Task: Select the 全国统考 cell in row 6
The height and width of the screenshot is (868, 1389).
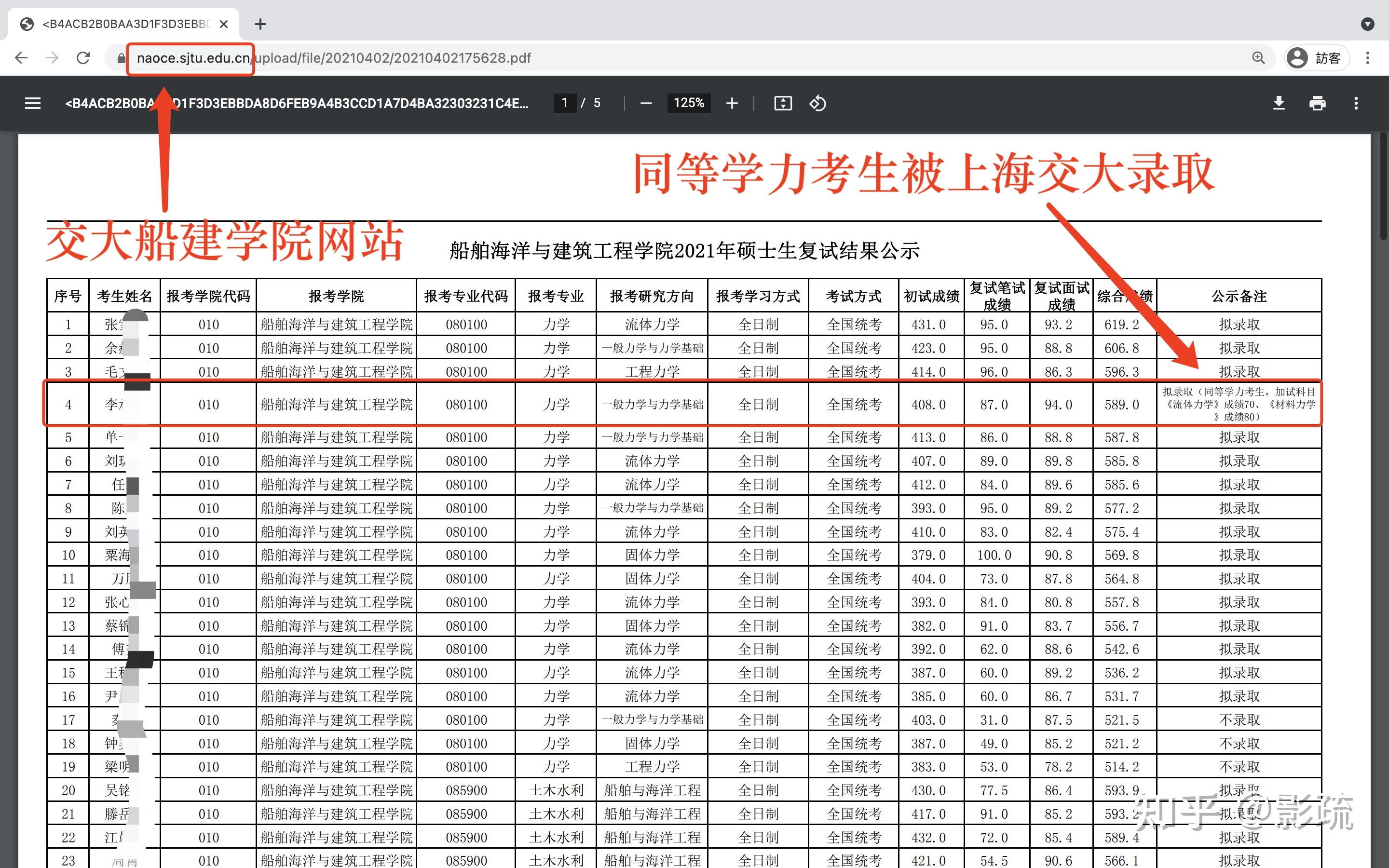Action: pyautogui.click(x=854, y=461)
